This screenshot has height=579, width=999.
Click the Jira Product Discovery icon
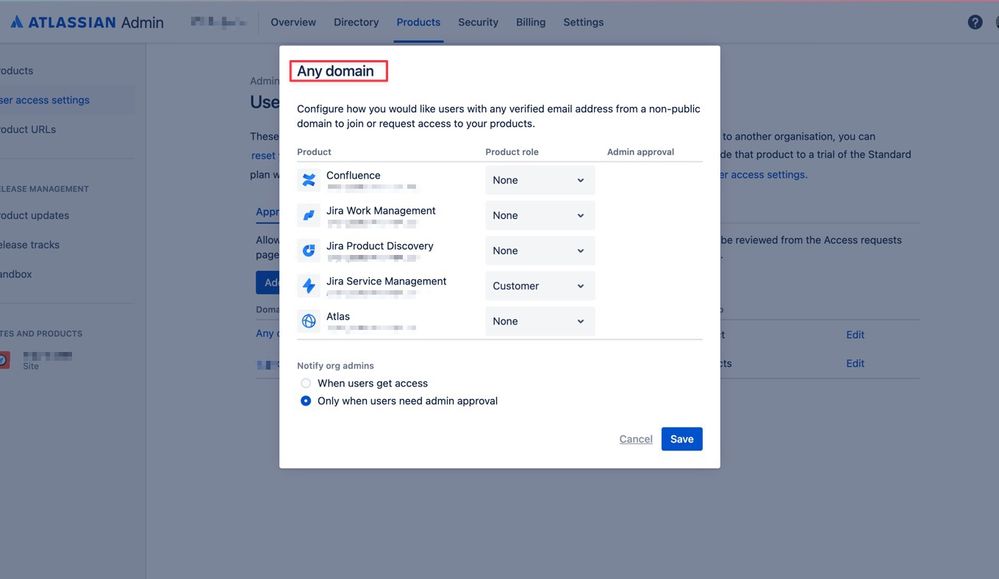point(309,250)
